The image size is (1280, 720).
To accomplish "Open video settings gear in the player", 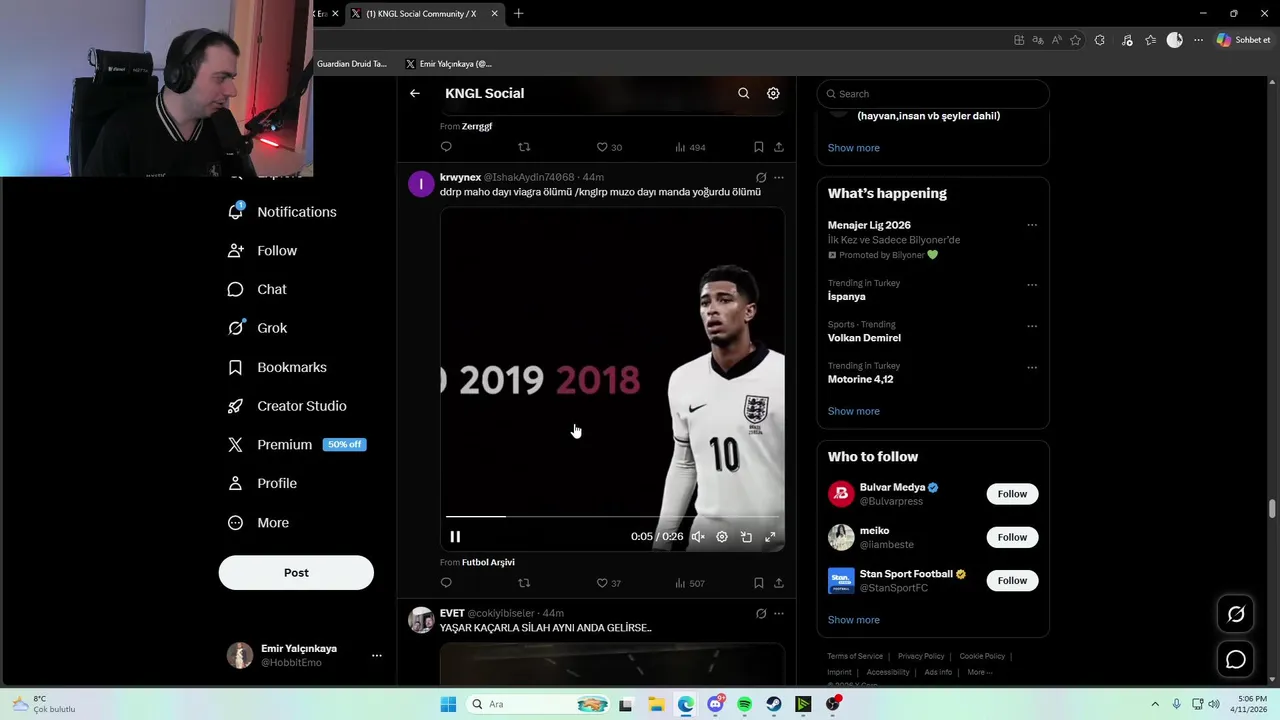I will click(722, 537).
